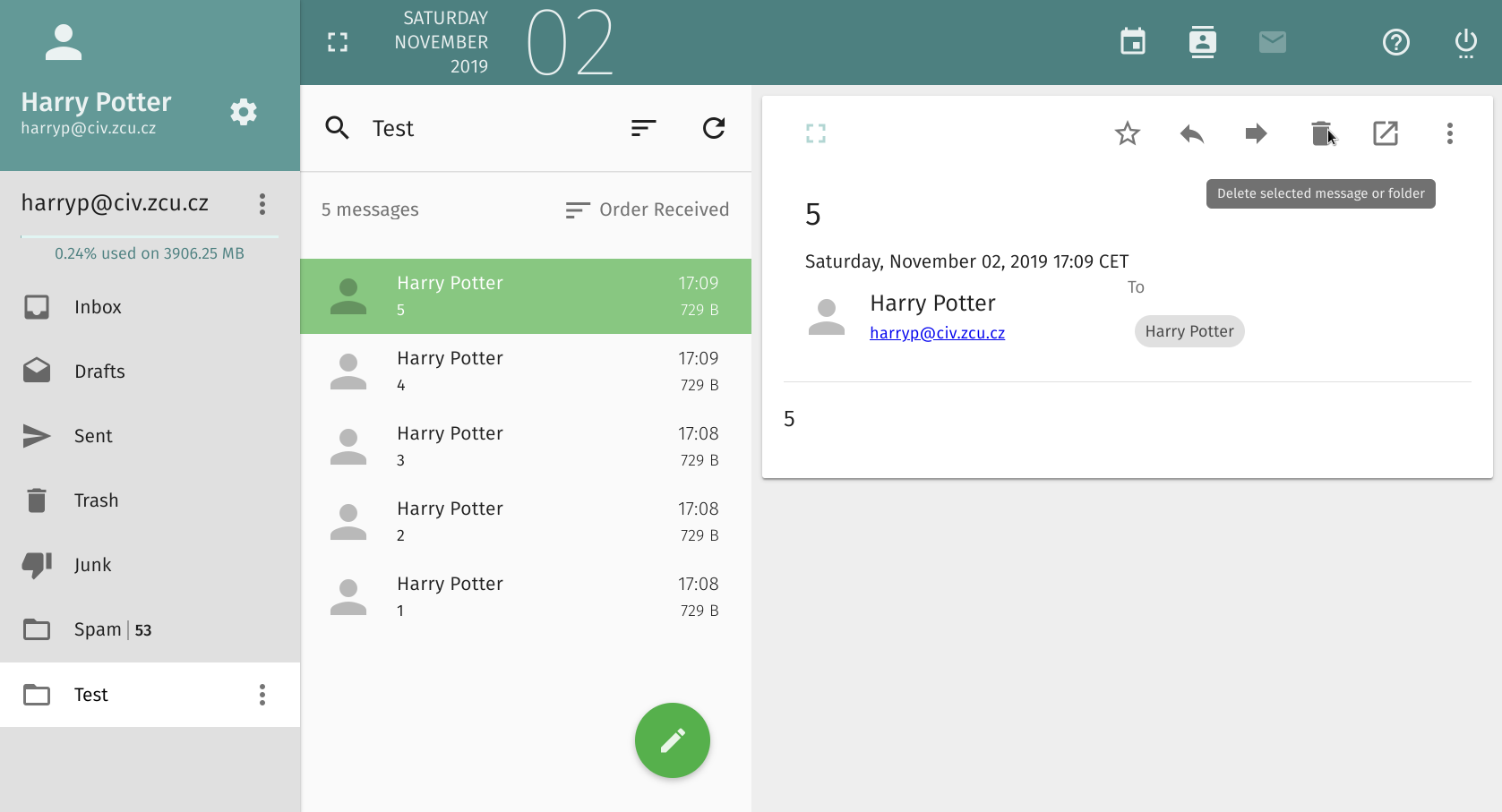Compose a new message with pencil button
Screen dimensions: 1502x812
click(x=672, y=740)
